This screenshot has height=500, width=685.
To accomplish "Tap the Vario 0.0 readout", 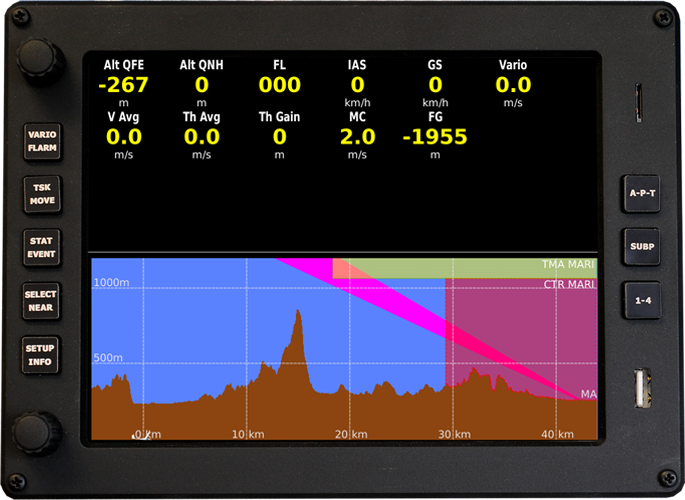I will [x=513, y=83].
